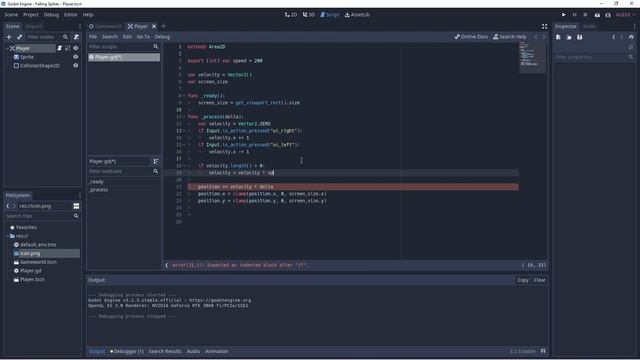This screenshot has width=640, height=360.
Task: Go to next edited script
Action: [544, 37]
